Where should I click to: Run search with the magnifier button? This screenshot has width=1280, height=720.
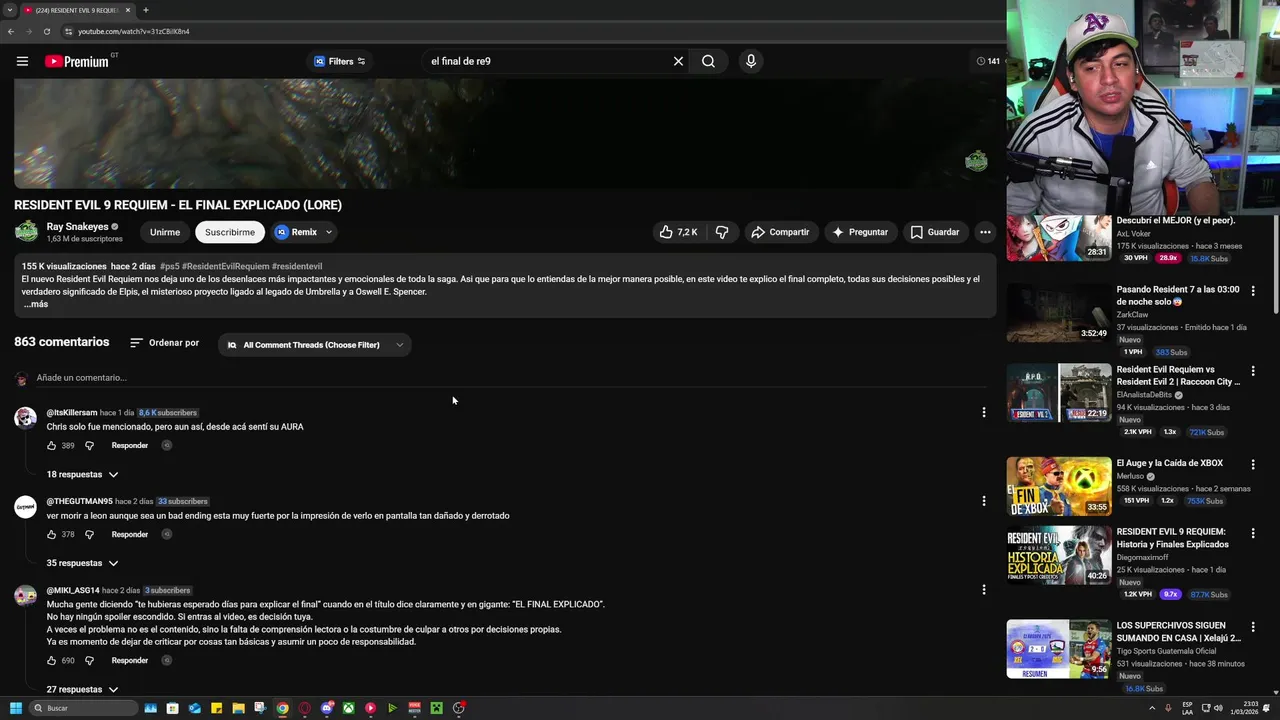pos(708,61)
